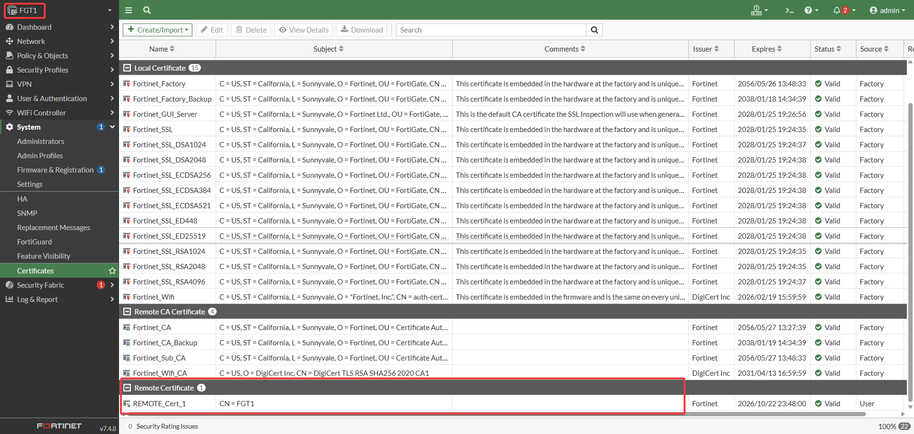Click the Fortinet_GUI_Server certificate icon

pyautogui.click(x=126, y=114)
